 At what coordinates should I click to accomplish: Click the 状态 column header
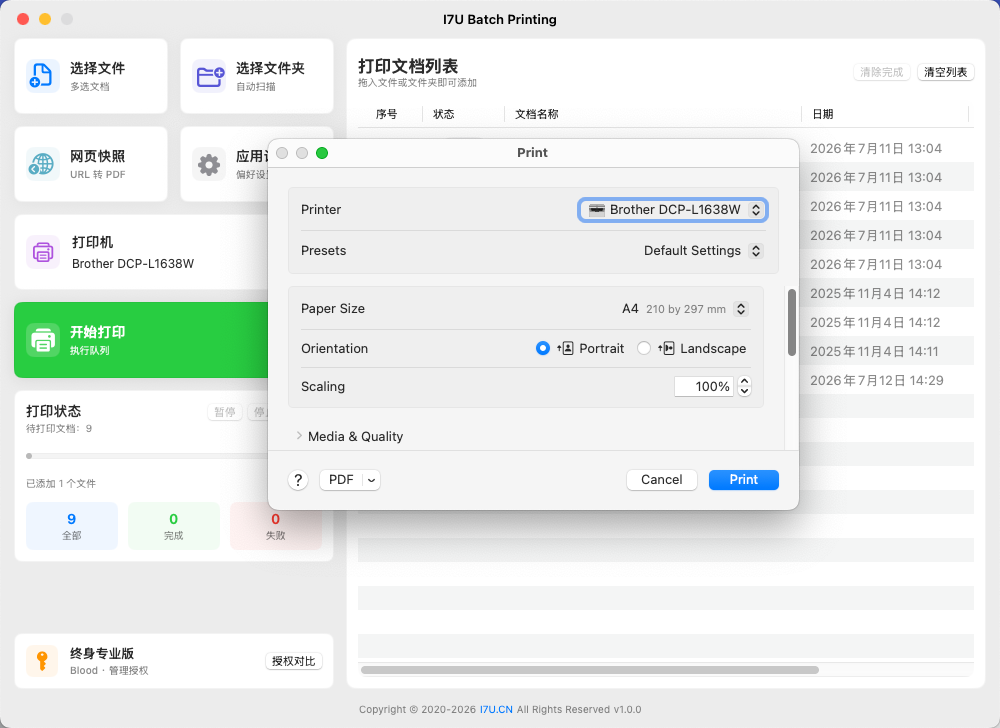444,114
